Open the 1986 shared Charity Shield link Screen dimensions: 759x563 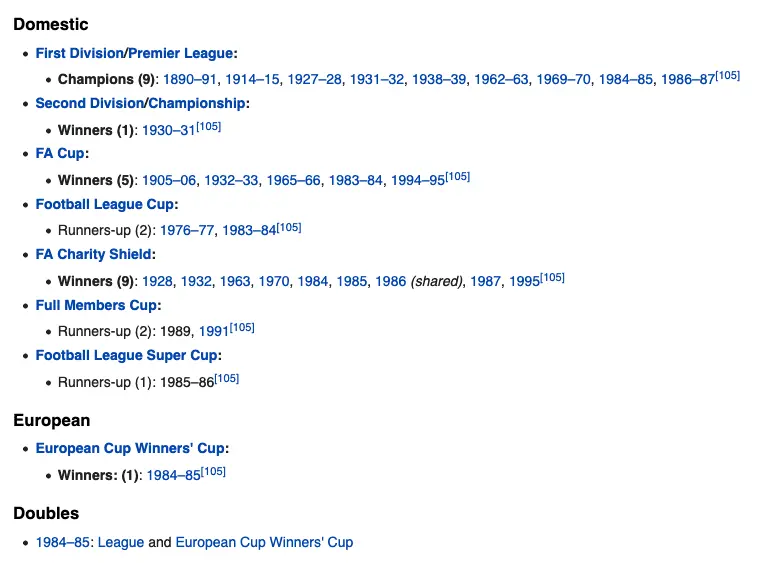(390, 281)
